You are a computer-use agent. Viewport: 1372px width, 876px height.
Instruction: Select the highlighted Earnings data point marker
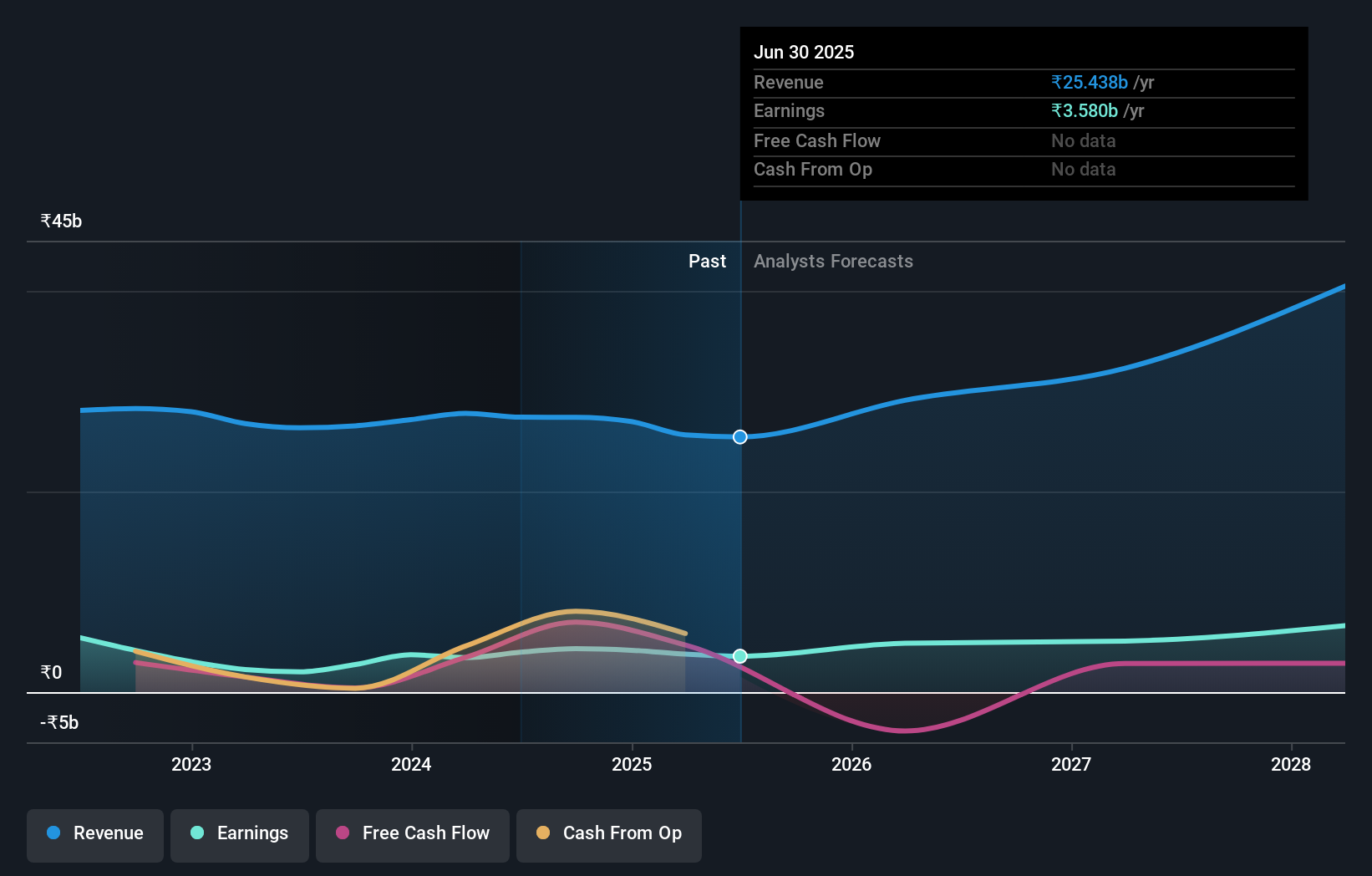pos(739,656)
